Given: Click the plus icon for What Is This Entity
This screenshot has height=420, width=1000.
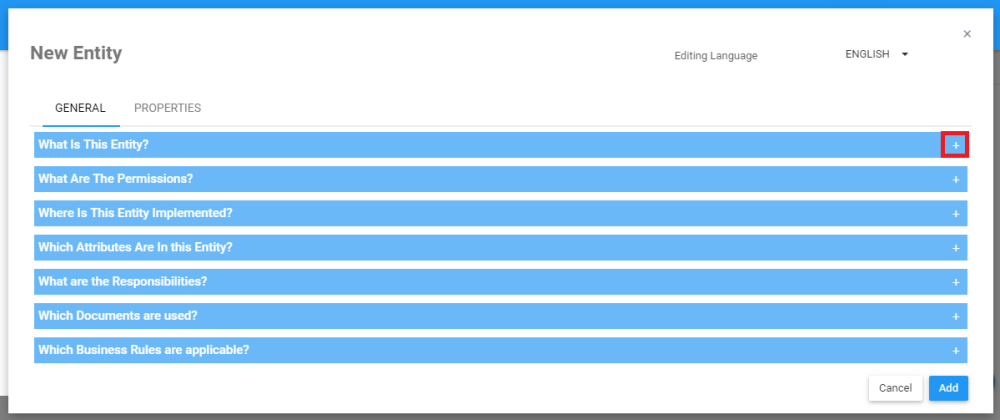Looking at the screenshot, I should [955, 146].
